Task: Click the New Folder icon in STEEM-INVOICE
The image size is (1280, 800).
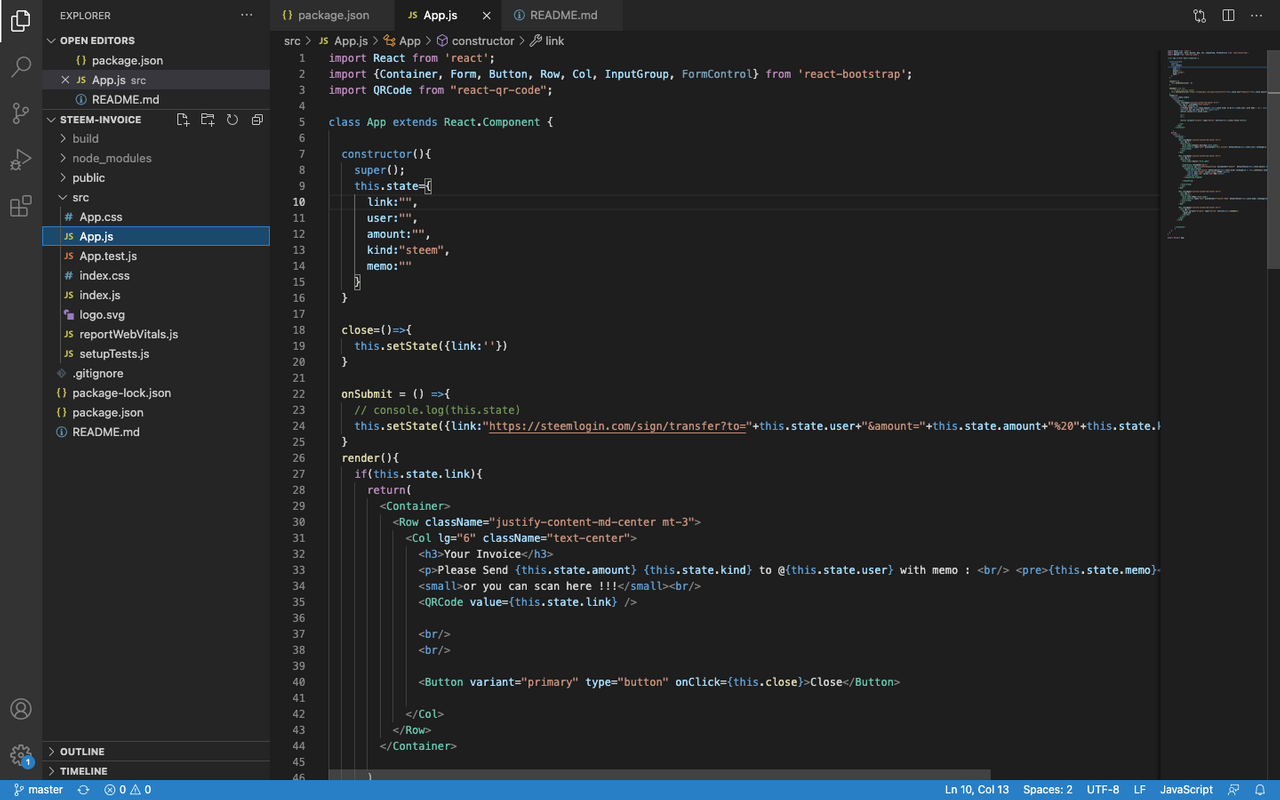Action: 207,119
